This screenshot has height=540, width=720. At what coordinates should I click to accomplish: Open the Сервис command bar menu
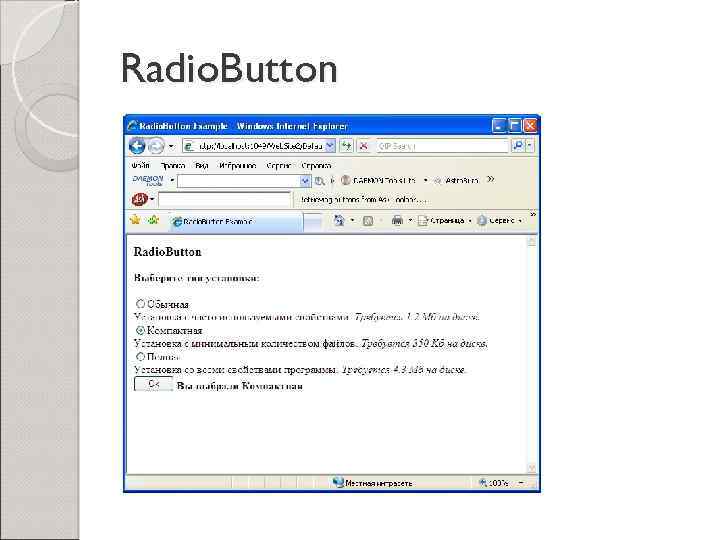[500, 221]
